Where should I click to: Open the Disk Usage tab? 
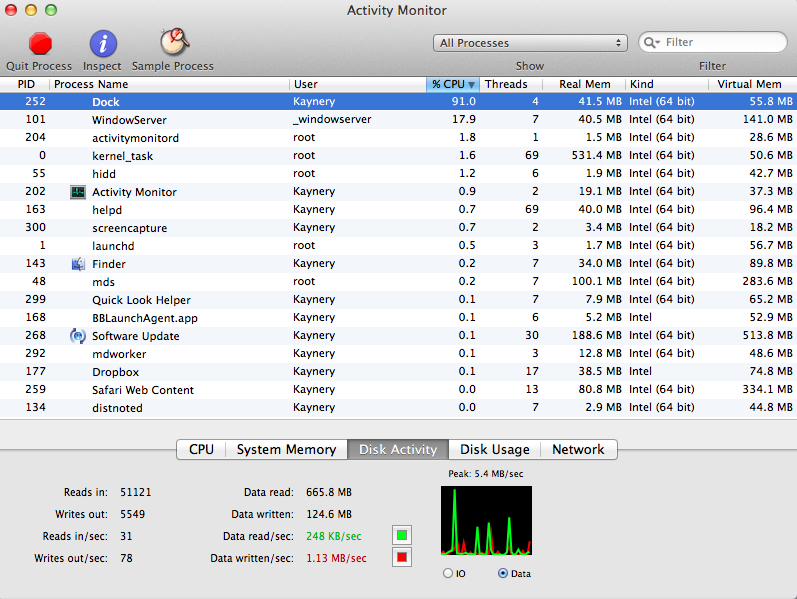pos(495,450)
